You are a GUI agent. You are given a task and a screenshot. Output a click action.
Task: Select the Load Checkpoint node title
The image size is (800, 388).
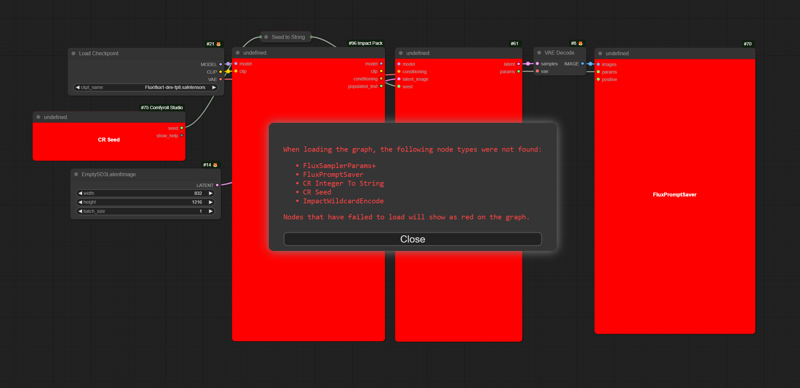[x=99, y=53]
